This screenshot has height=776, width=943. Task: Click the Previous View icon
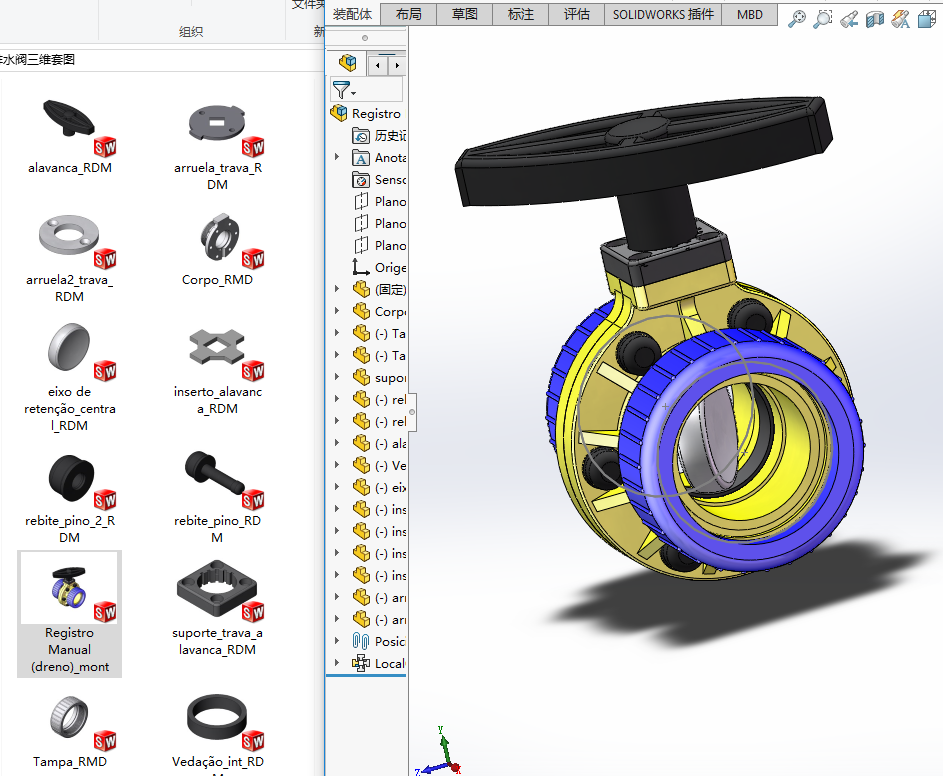(849, 18)
